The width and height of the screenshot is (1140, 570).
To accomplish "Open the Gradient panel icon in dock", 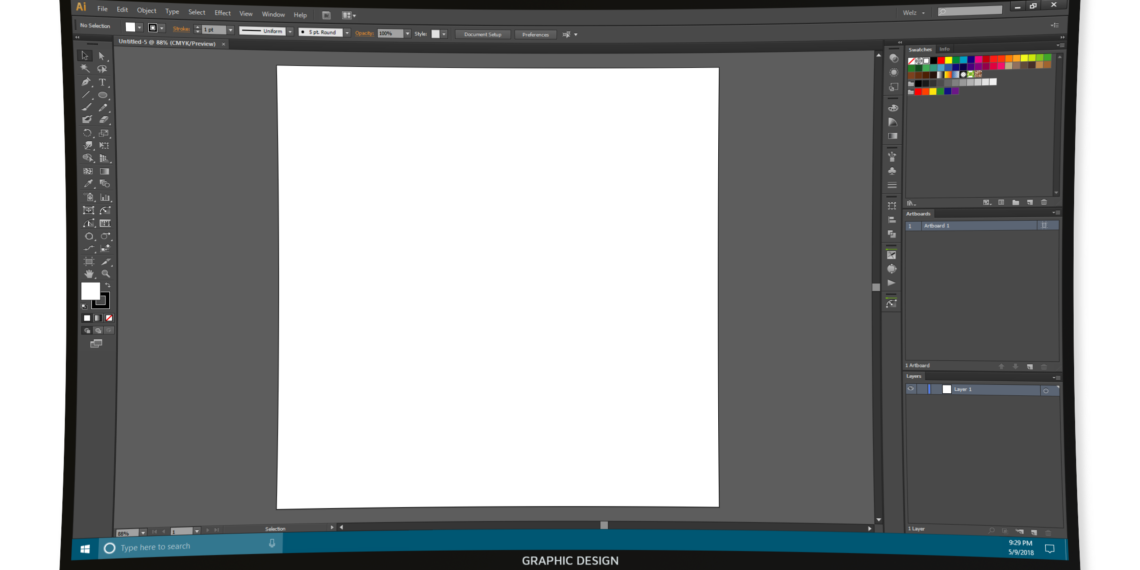I will [x=893, y=136].
